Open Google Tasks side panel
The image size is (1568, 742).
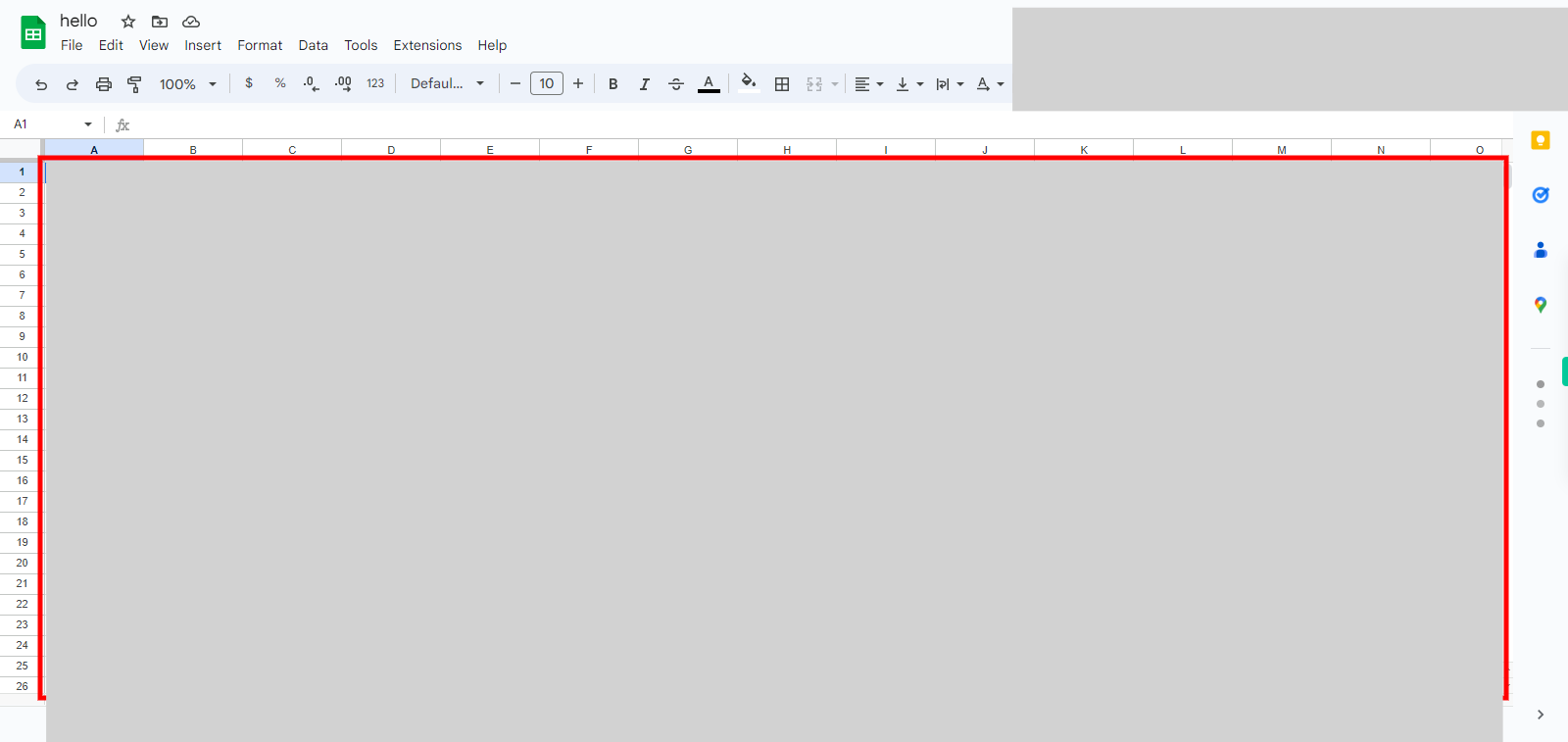click(1541, 195)
